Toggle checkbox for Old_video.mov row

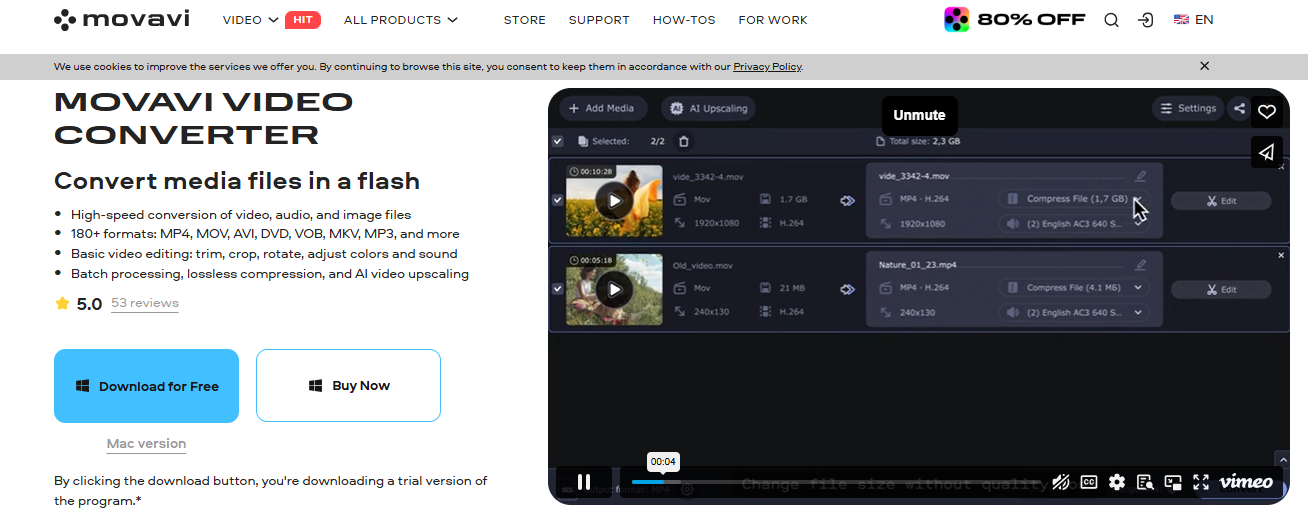[557, 289]
